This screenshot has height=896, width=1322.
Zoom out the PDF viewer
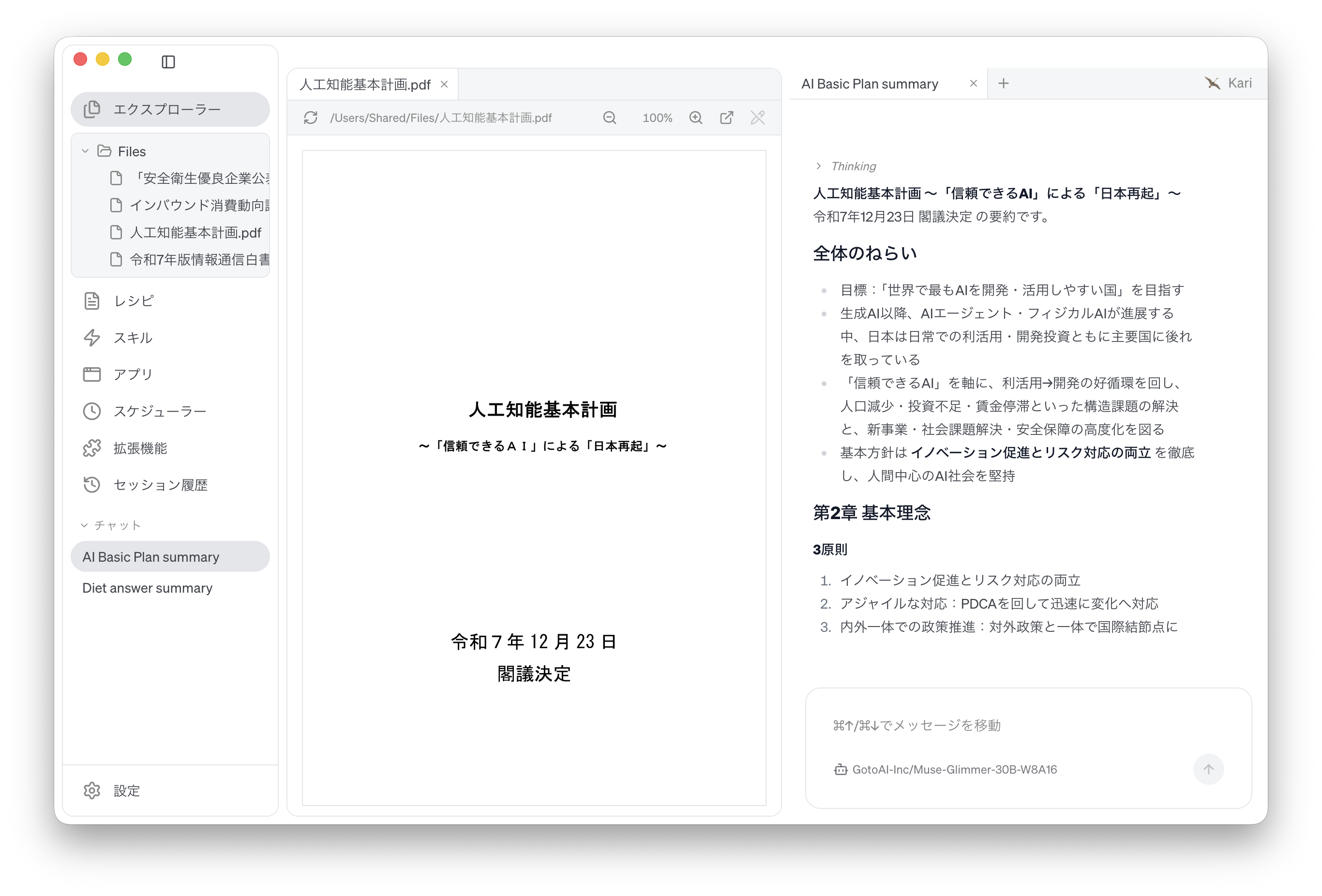pos(609,118)
